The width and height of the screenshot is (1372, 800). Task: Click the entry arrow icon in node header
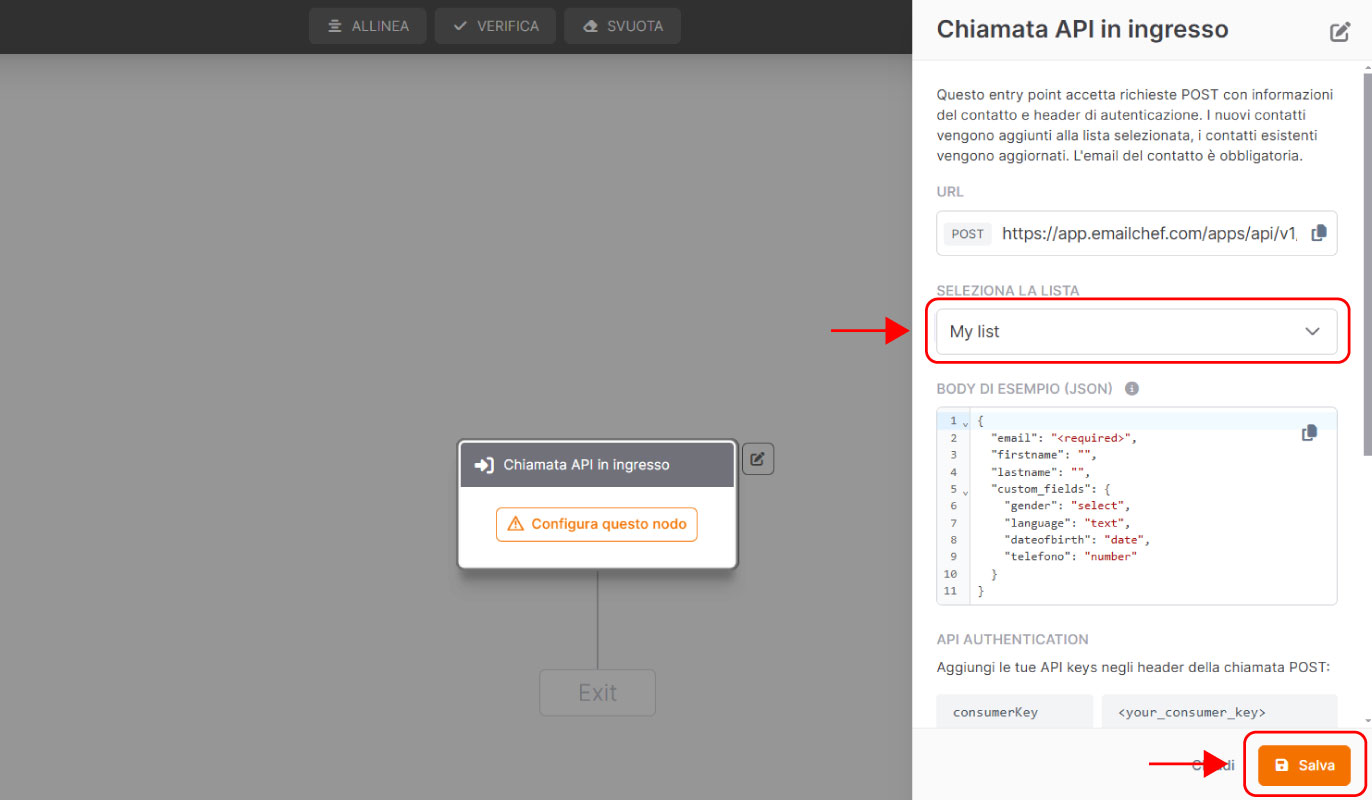(x=484, y=465)
